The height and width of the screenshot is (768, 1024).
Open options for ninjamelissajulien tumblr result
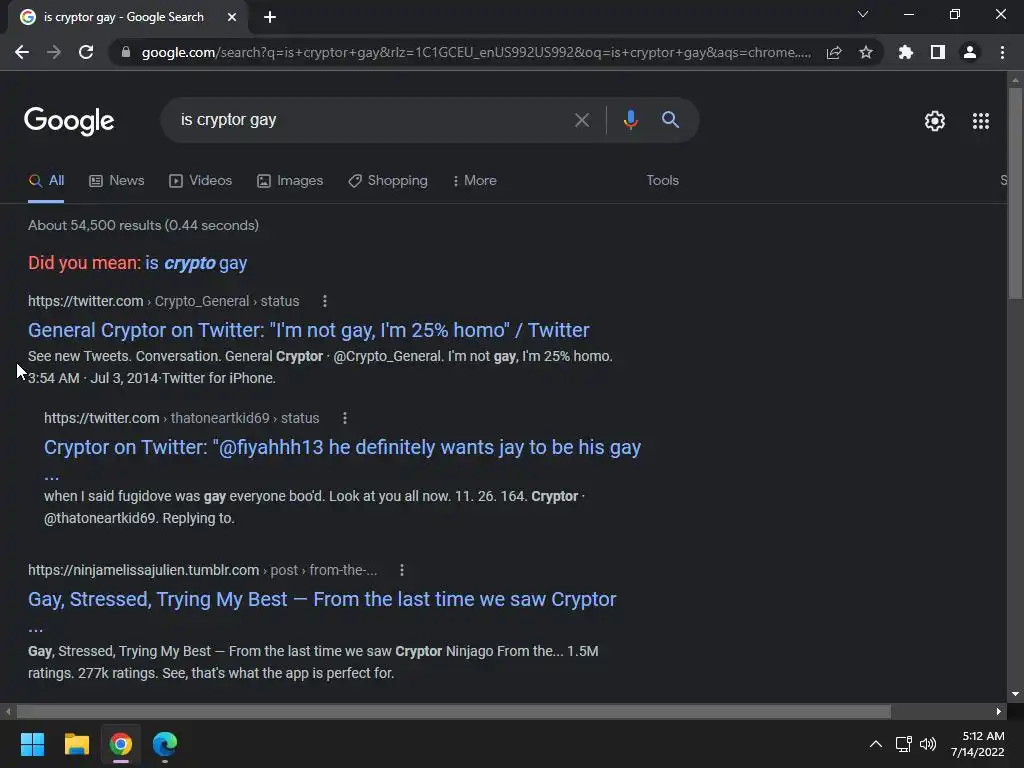pyautogui.click(x=402, y=570)
